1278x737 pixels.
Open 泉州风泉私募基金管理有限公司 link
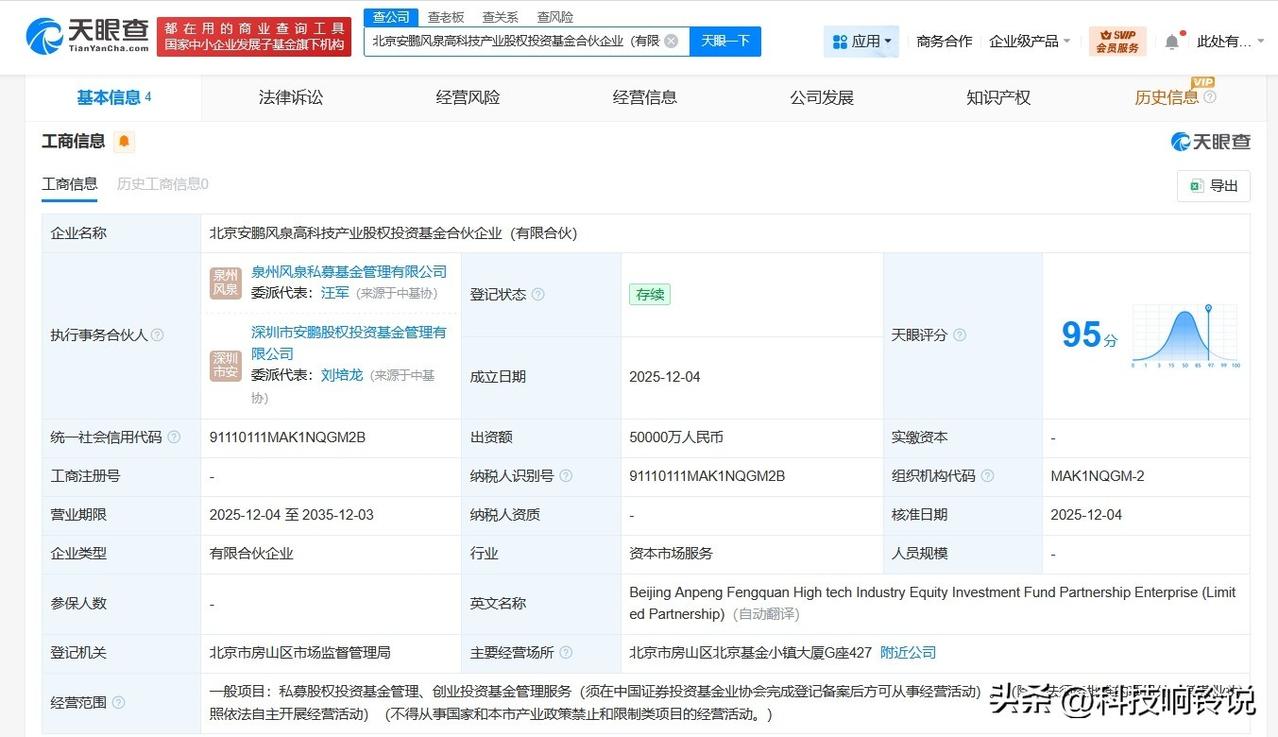click(x=349, y=272)
